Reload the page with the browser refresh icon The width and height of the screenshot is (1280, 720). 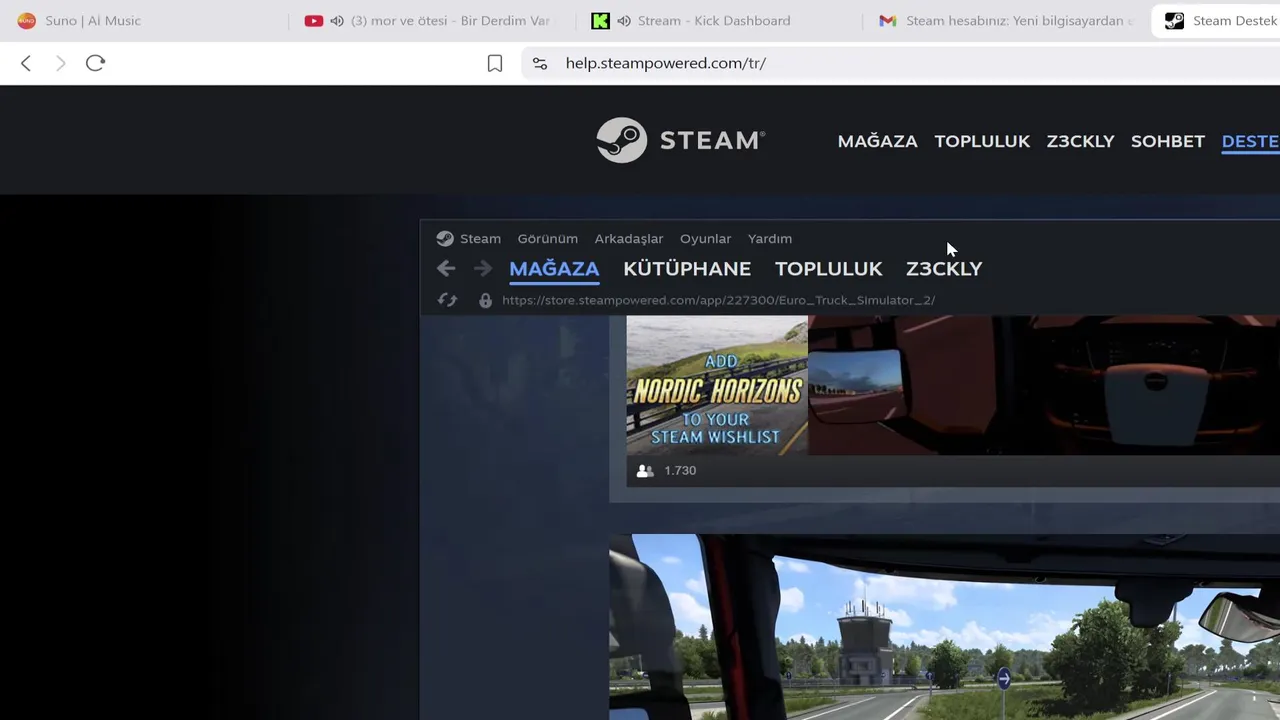click(95, 63)
